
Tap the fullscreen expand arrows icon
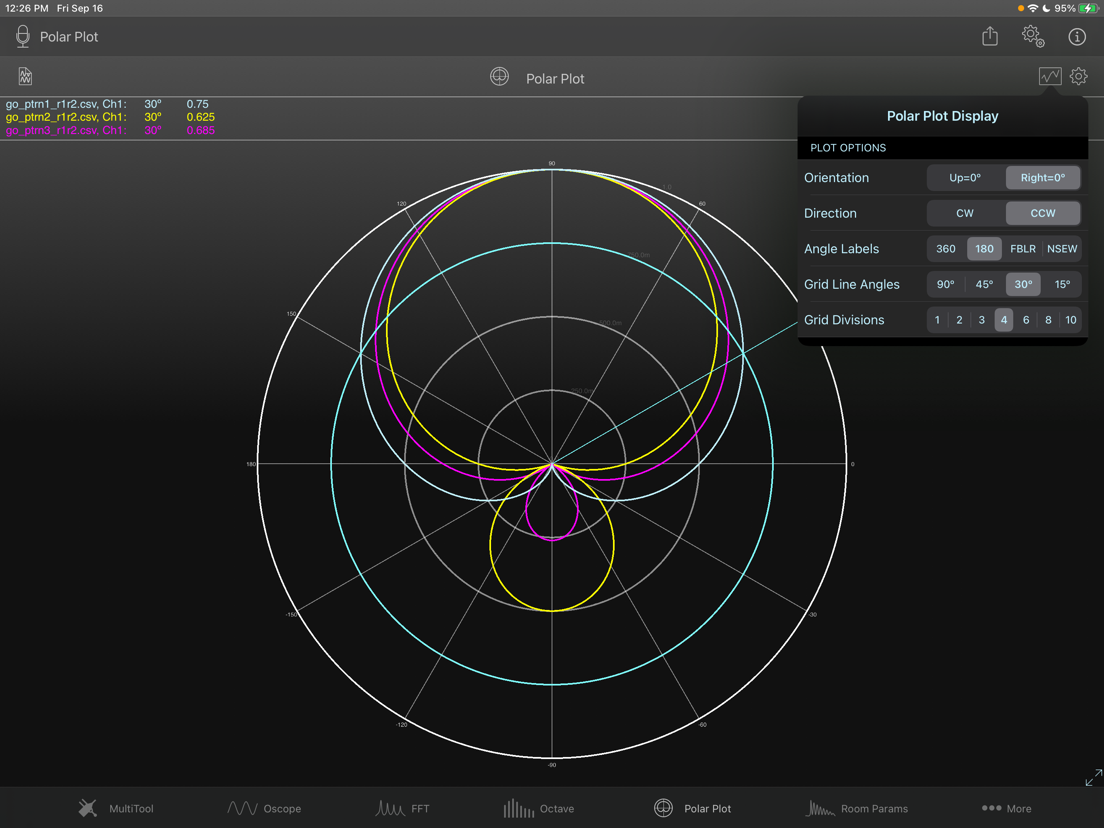tap(1093, 777)
